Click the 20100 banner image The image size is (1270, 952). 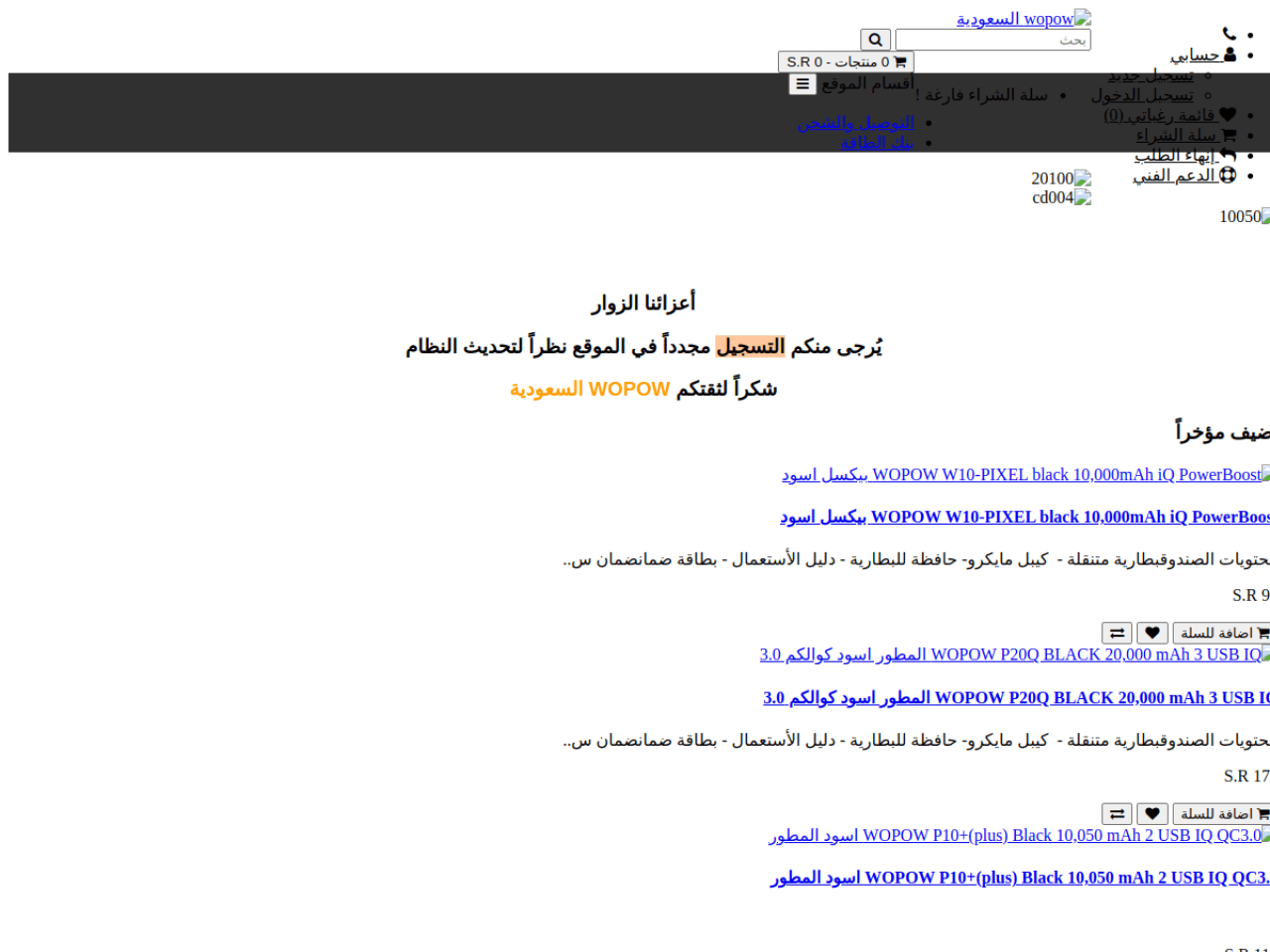point(1062,178)
